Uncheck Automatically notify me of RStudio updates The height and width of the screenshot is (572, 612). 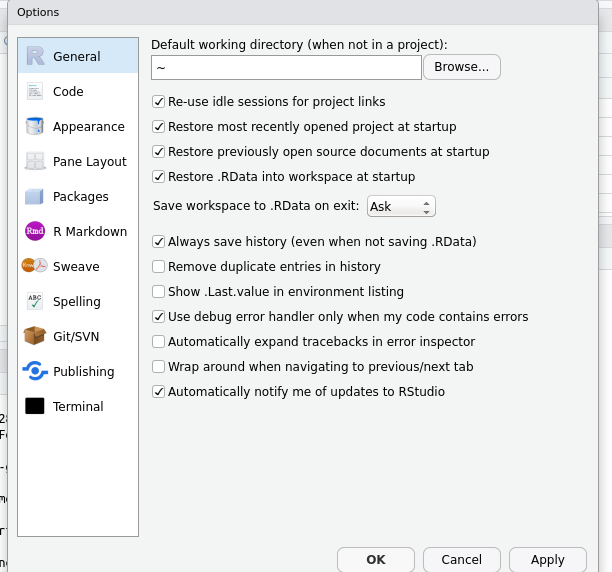pyautogui.click(x=158, y=392)
